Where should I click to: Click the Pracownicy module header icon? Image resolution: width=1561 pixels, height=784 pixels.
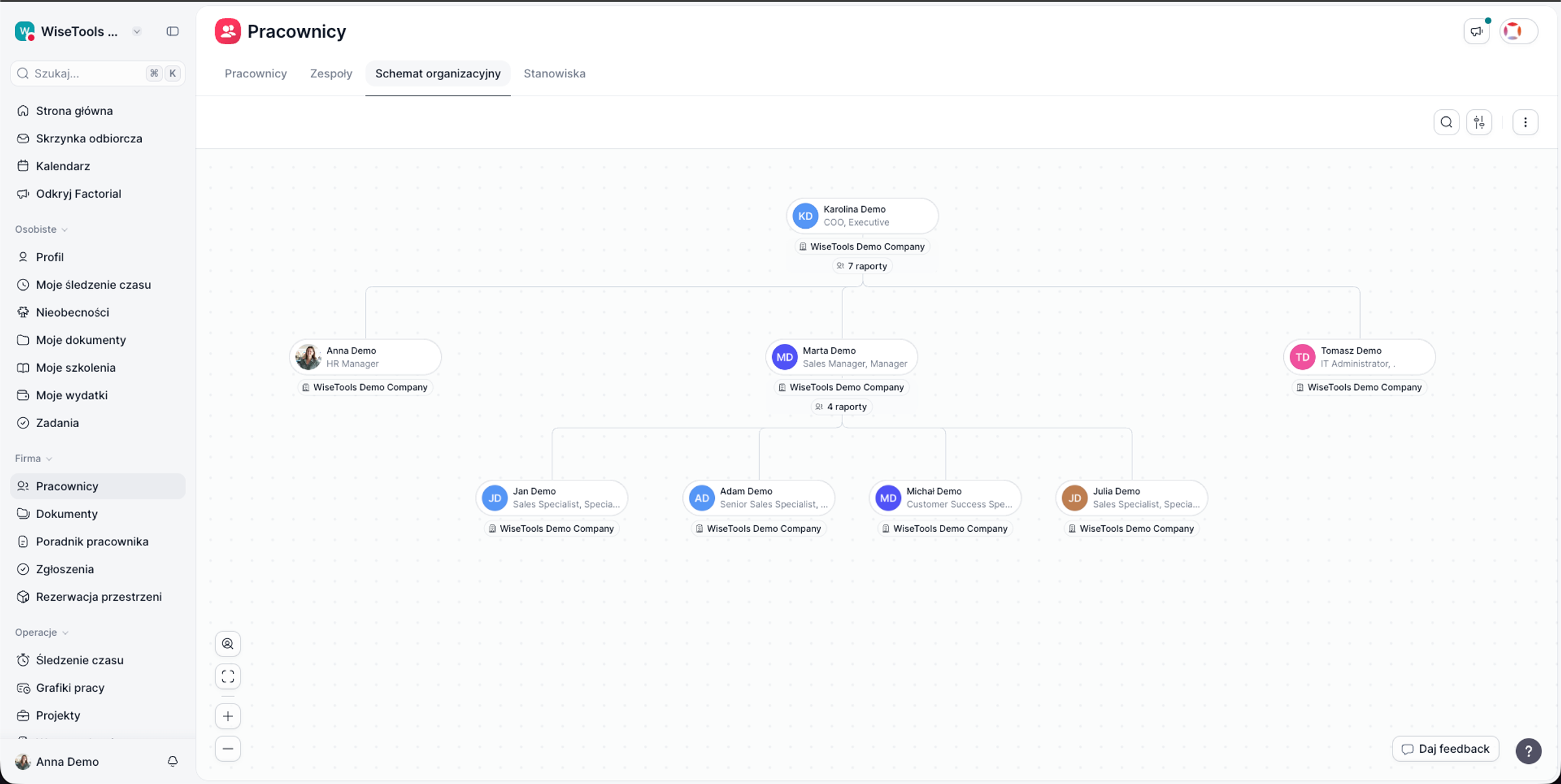[x=228, y=31]
